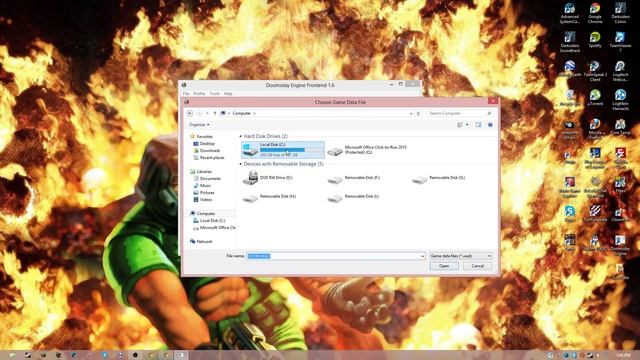
Task: Open LogMeIn Hamachi desktop shortcut
Action: pos(620,100)
